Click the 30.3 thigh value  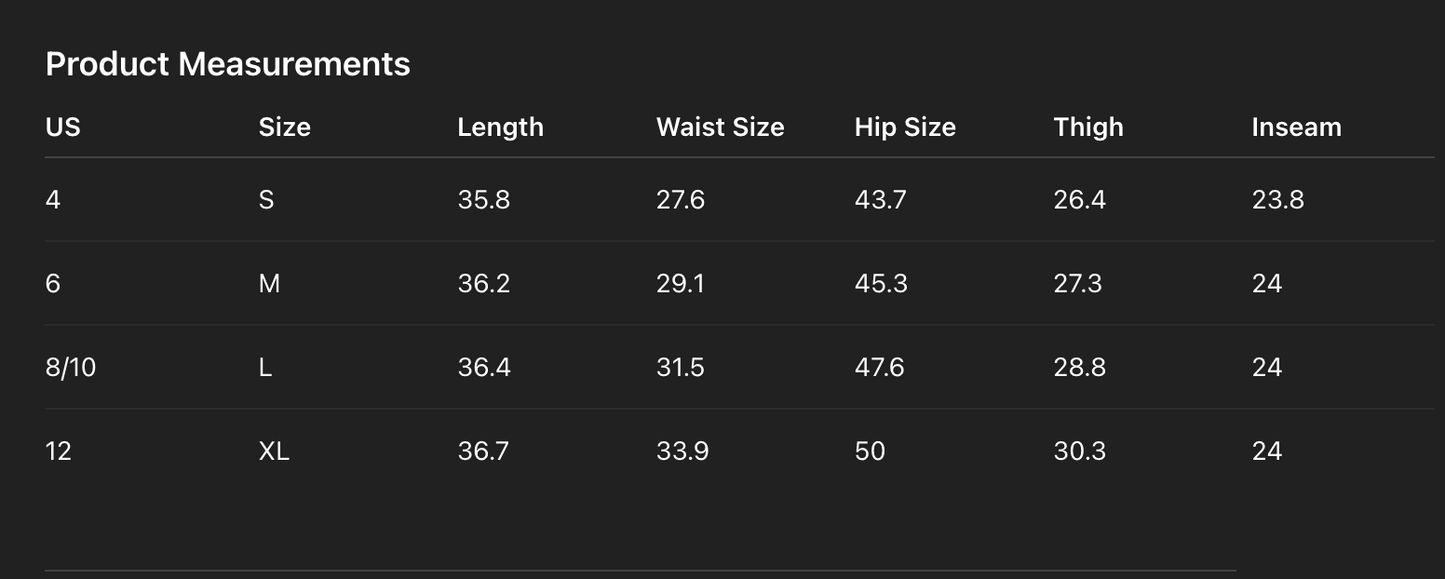tap(1079, 451)
